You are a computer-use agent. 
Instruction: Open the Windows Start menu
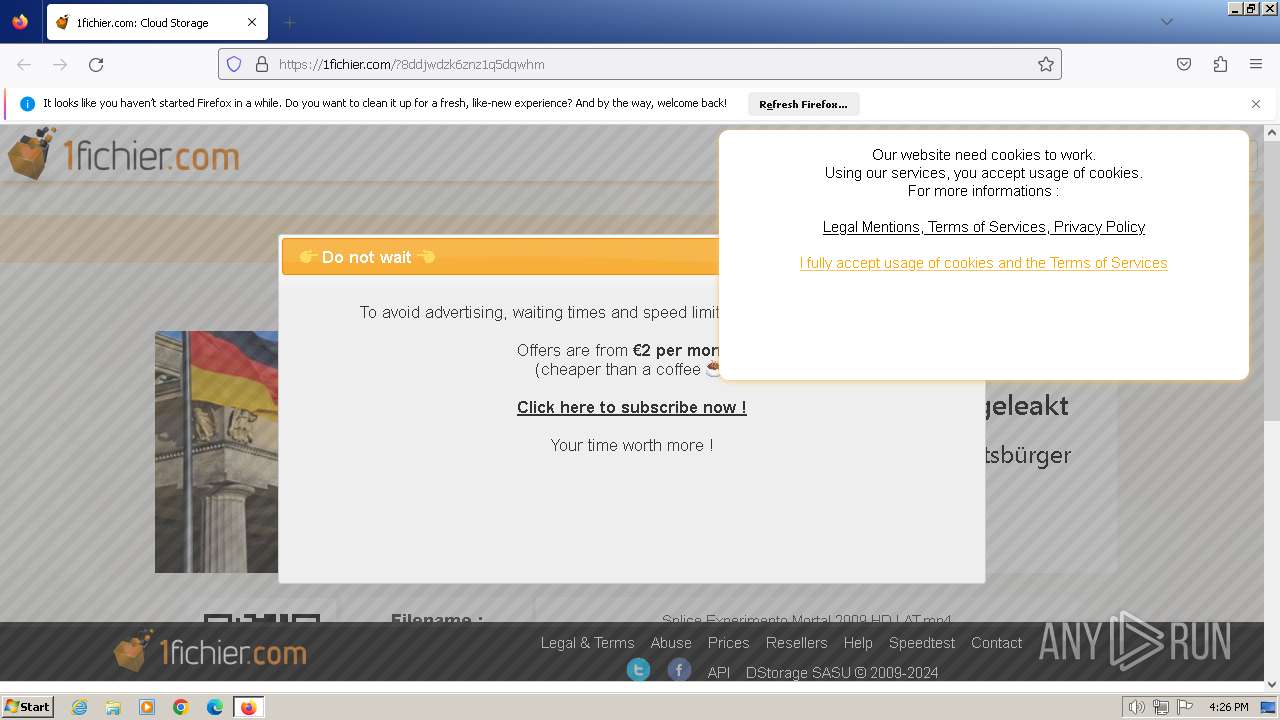pos(28,707)
